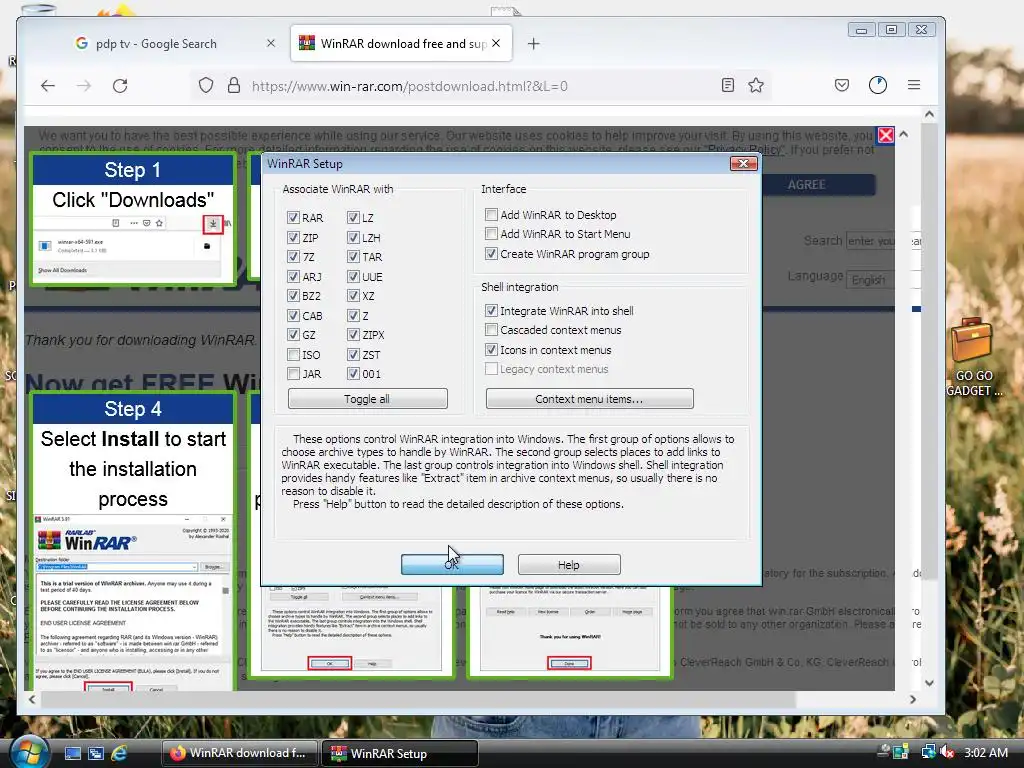Image resolution: width=1024 pixels, height=768 pixels.
Task: Check Add WinRAR to Start Menu
Action: [x=491, y=233]
